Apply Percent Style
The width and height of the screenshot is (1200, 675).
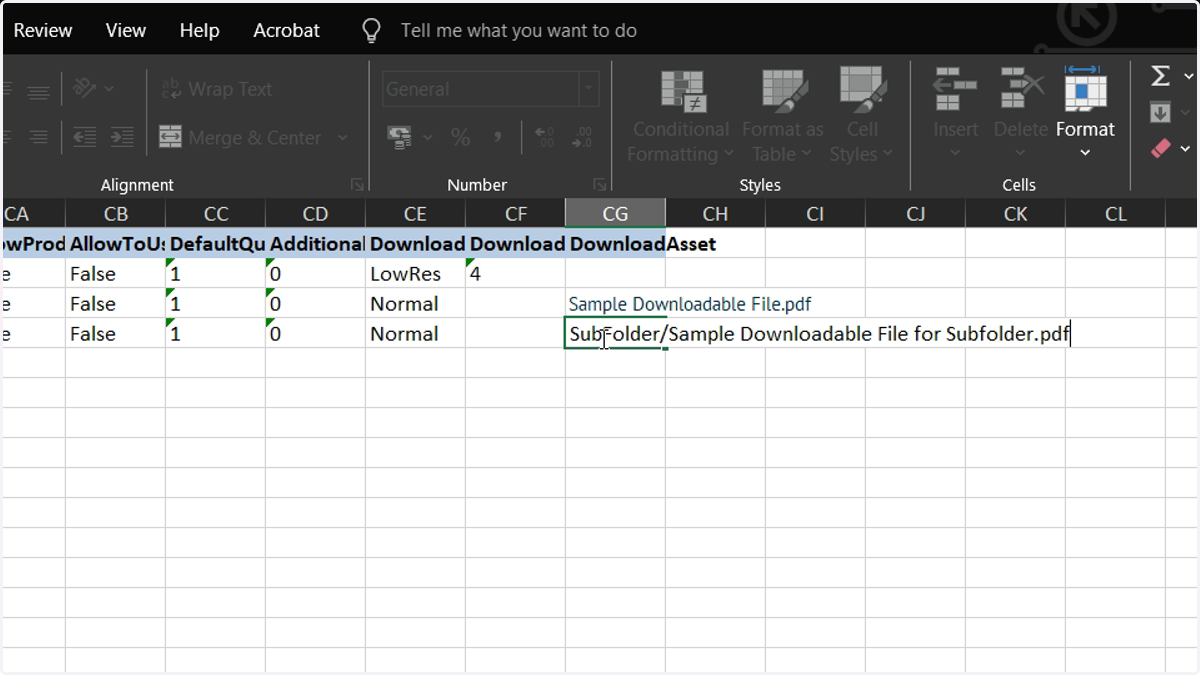pyautogui.click(x=460, y=137)
